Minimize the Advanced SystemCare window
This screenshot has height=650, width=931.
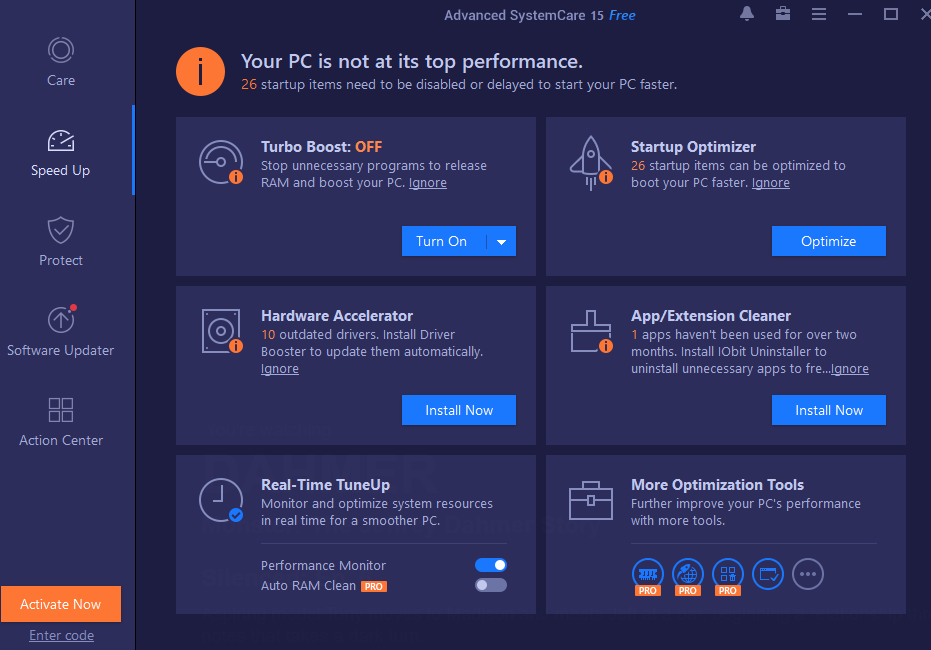click(x=855, y=14)
